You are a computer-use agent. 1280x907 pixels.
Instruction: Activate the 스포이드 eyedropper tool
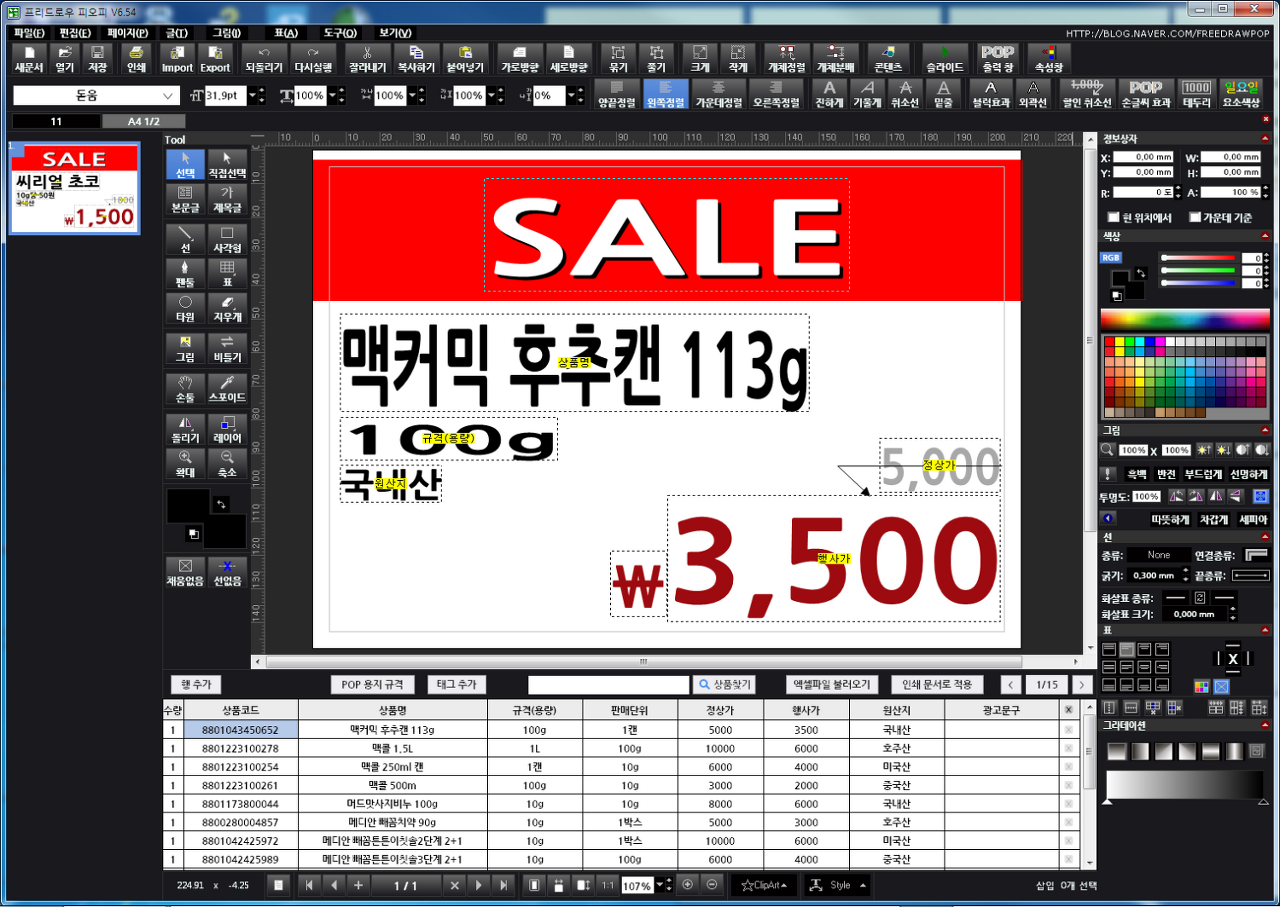(x=227, y=389)
